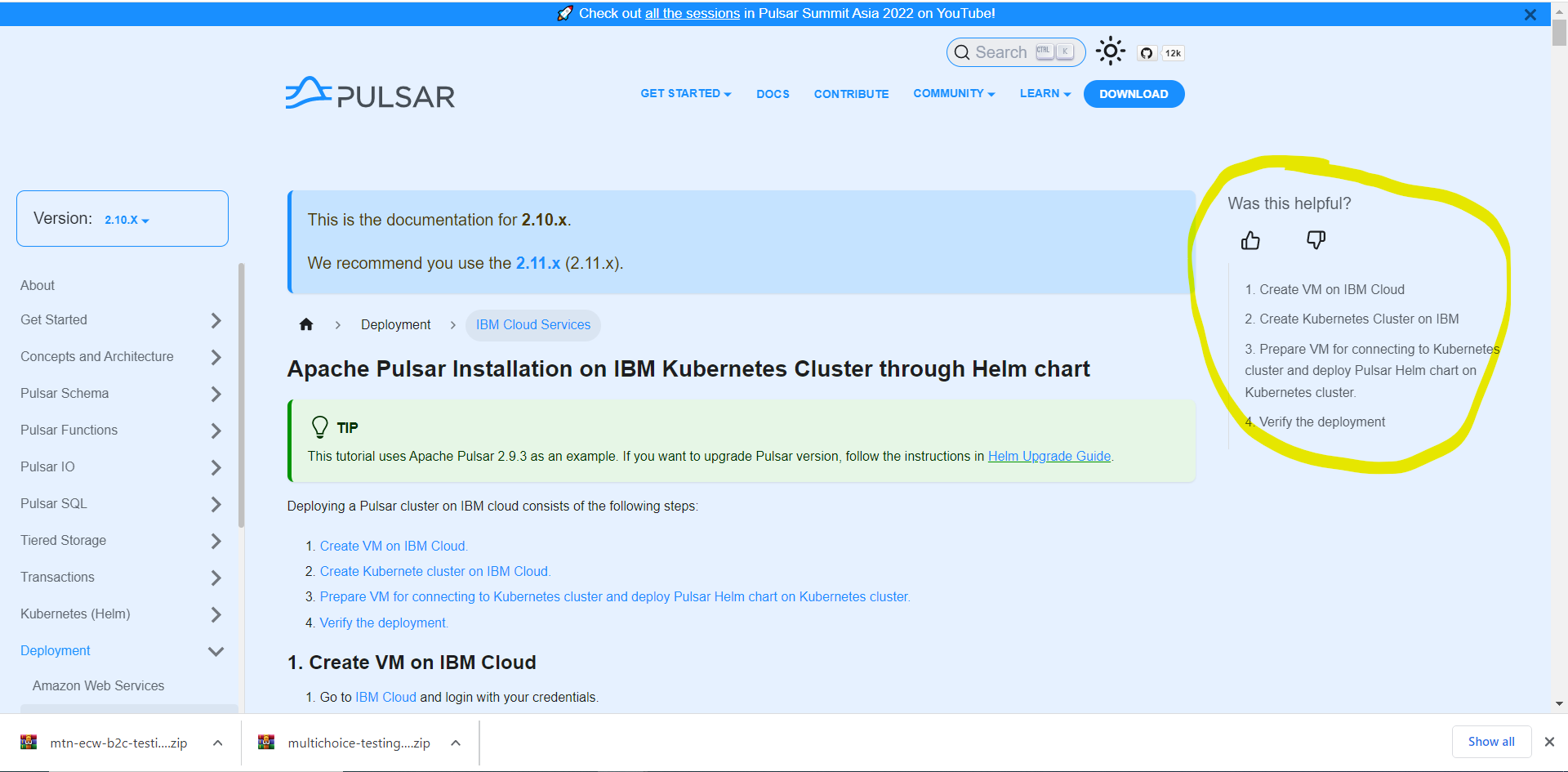Screen dimensions: 1568x772
Task: Open the IBM Cloud login link
Action: click(385, 697)
